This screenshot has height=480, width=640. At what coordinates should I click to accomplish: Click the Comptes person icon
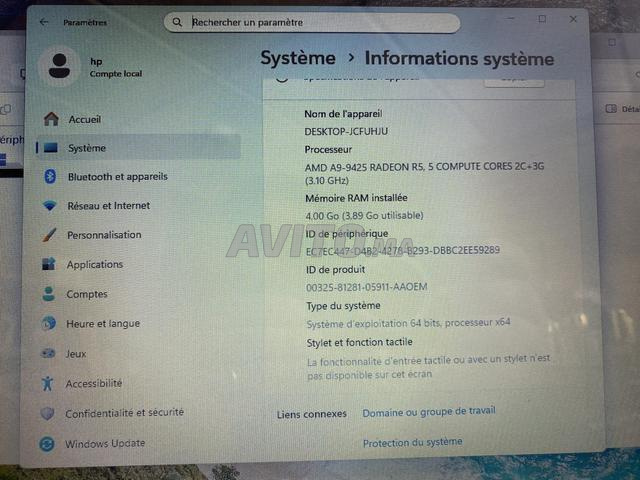click(49, 294)
